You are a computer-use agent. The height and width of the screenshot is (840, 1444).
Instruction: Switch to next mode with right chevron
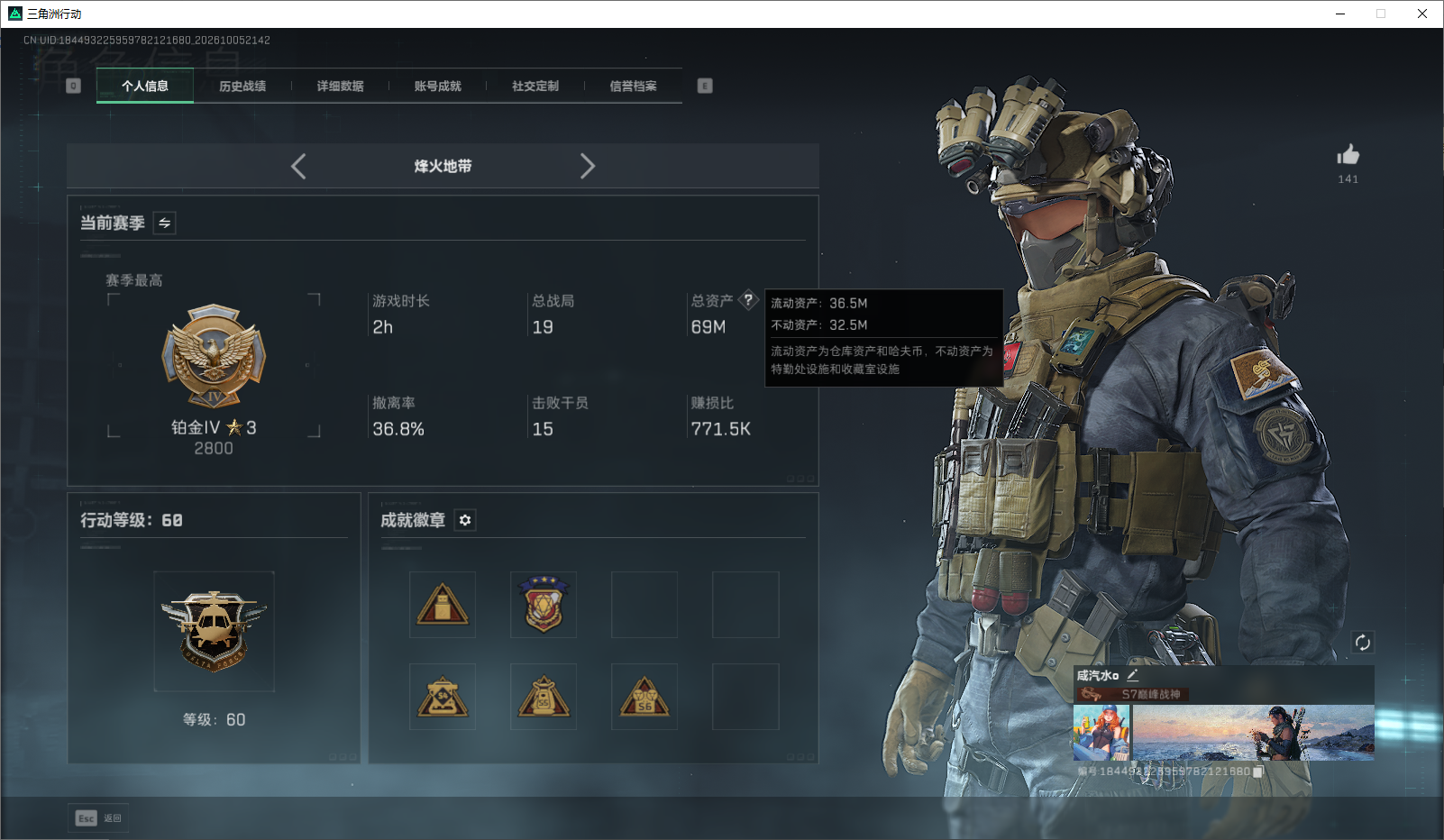tap(588, 166)
